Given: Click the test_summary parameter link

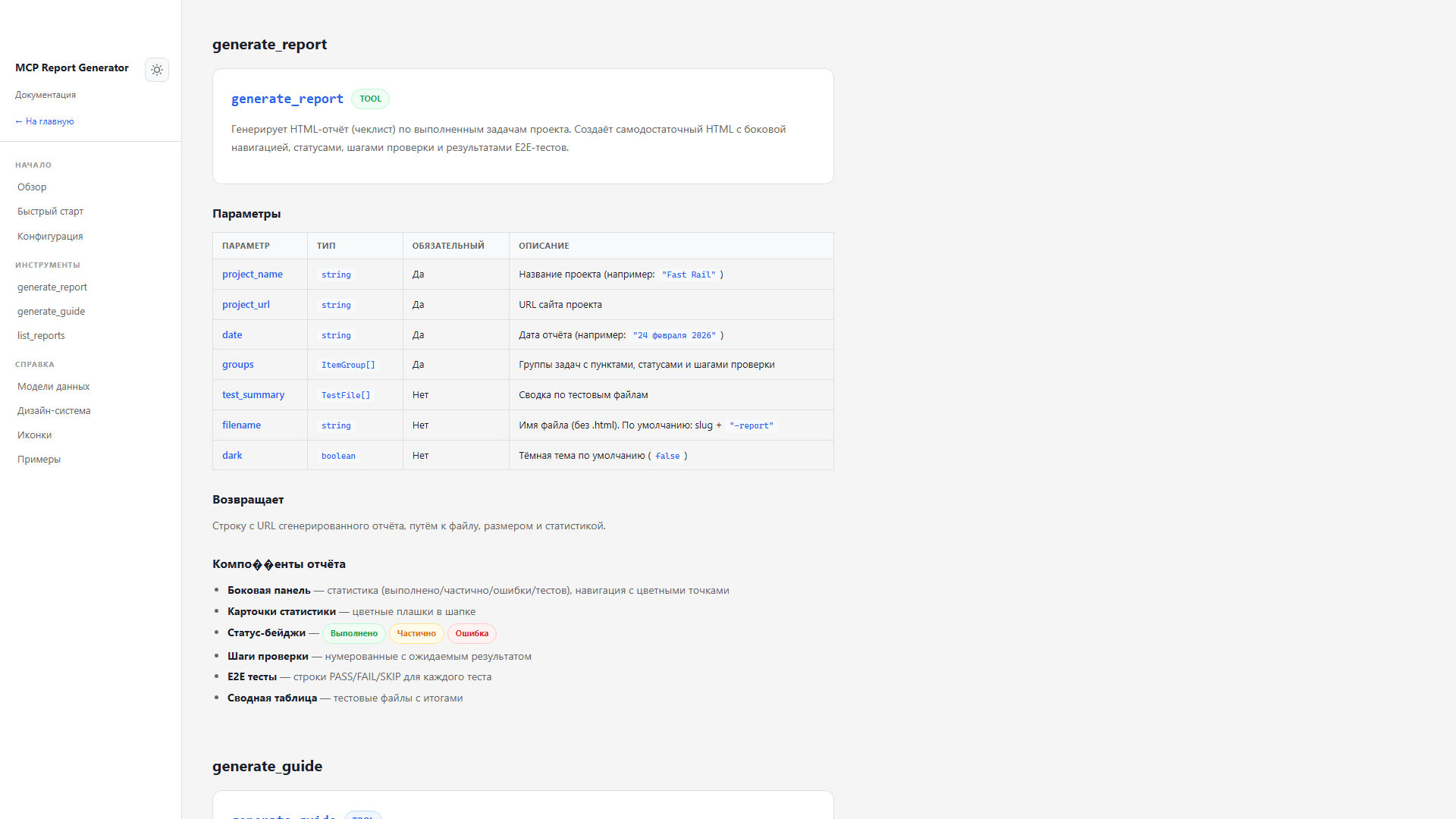Looking at the screenshot, I should pyautogui.click(x=253, y=394).
